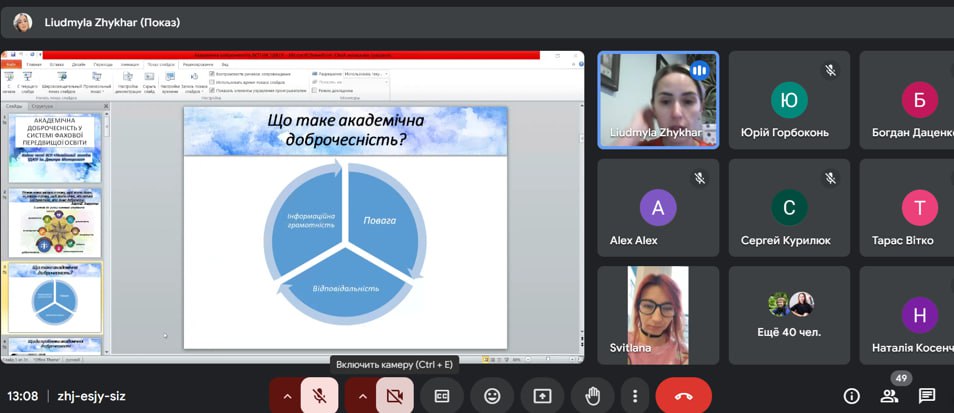Toggle play narrations checkbox

pyautogui.click(x=212, y=74)
